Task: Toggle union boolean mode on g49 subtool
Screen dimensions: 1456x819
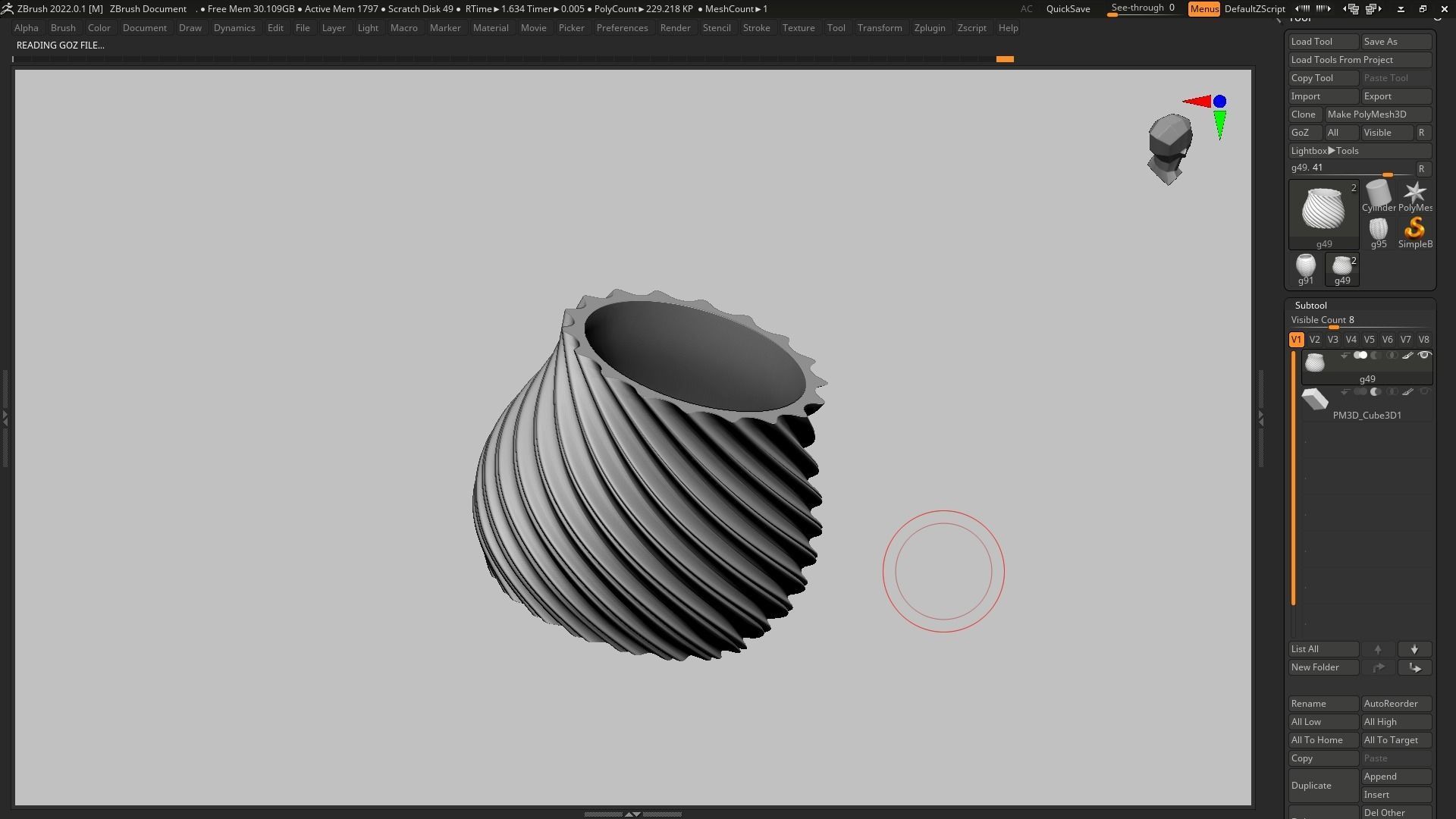Action: [x=1360, y=356]
